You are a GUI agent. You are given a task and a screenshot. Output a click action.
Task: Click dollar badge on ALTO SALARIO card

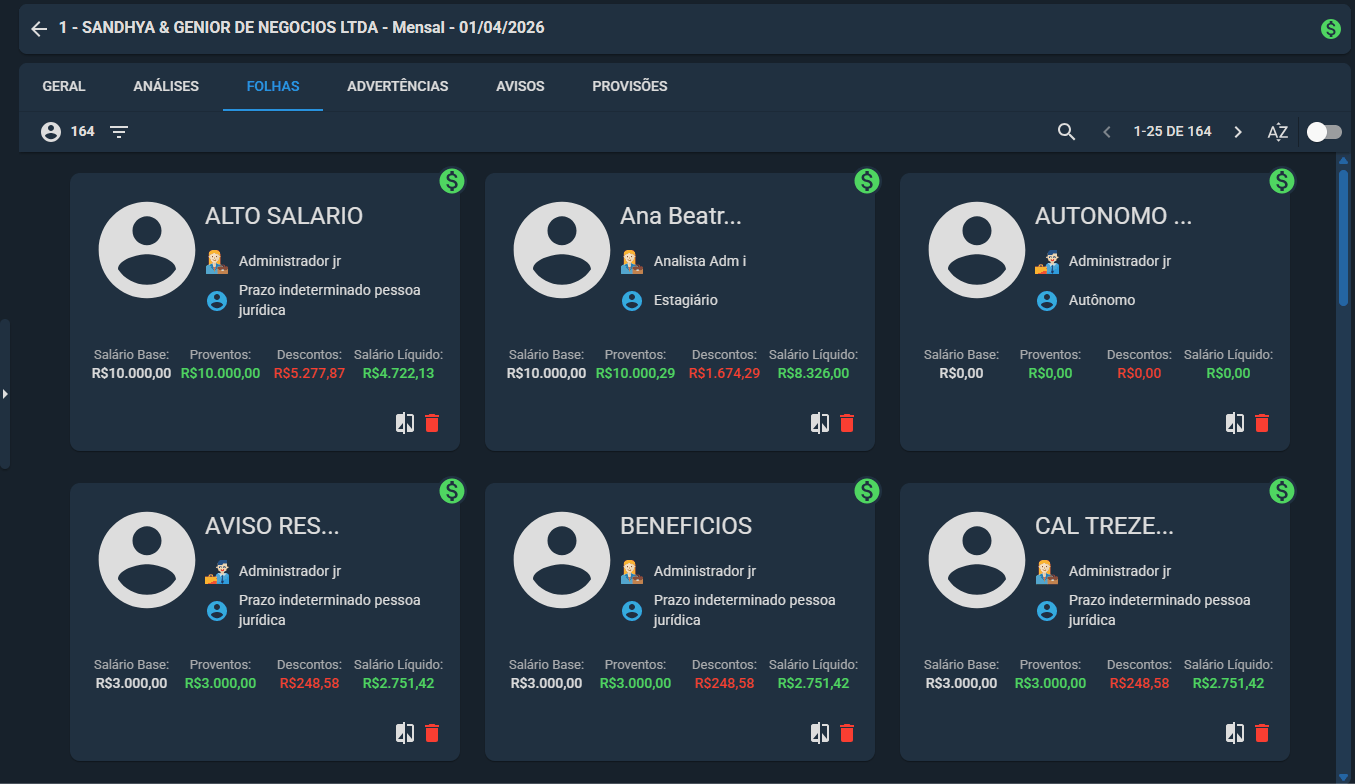[x=452, y=181]
